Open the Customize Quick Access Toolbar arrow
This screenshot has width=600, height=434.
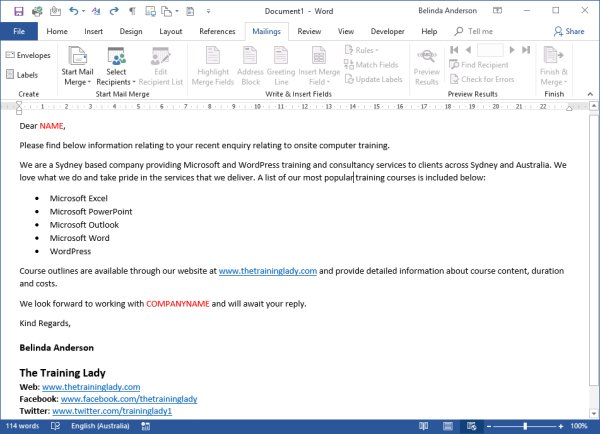click(x=209, y=11)
